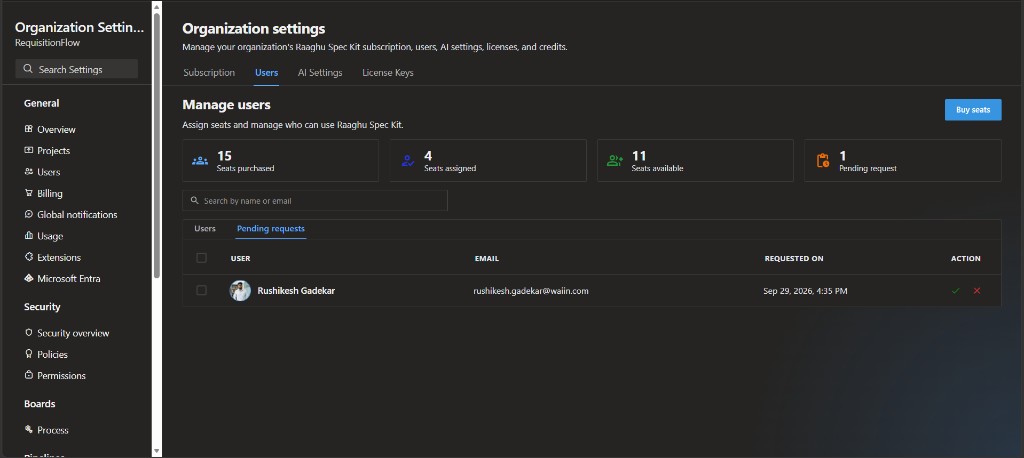
Task: Open Usage in the sidebar
Action: point(50,236)
